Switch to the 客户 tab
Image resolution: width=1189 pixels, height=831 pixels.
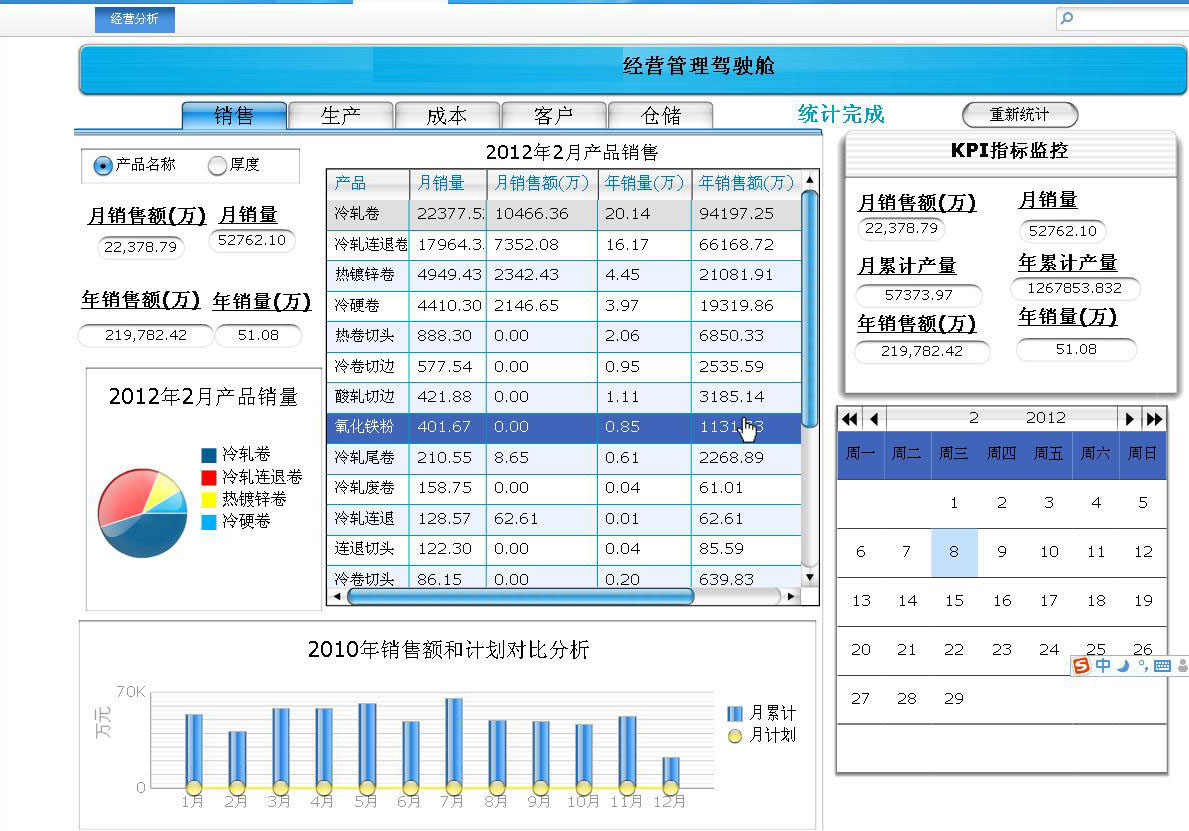click(x=553, y=116)
